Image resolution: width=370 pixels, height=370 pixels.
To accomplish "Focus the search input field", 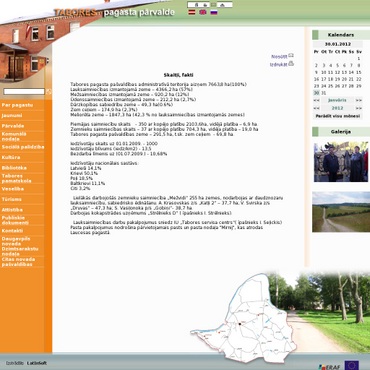I will pyautogui.click(x=24, y=91).
